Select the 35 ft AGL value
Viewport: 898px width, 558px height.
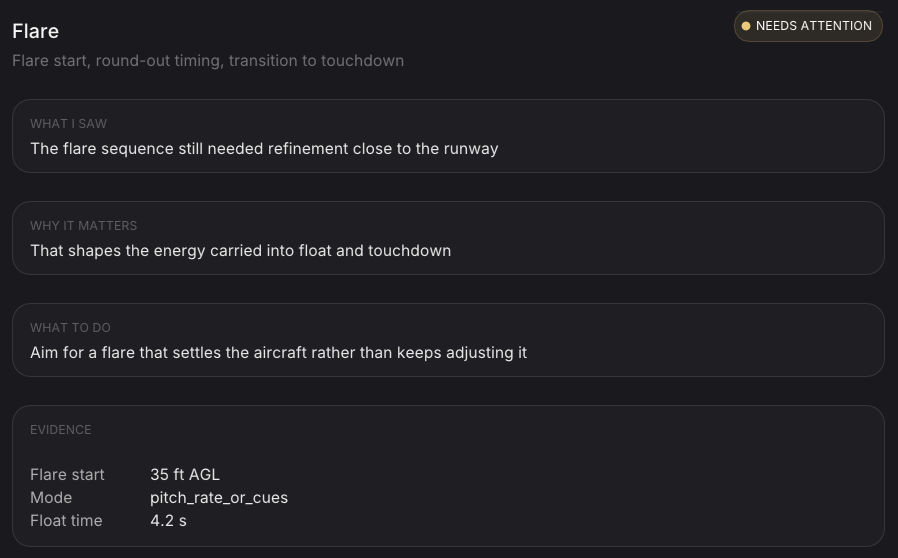(x=185, y=474)
